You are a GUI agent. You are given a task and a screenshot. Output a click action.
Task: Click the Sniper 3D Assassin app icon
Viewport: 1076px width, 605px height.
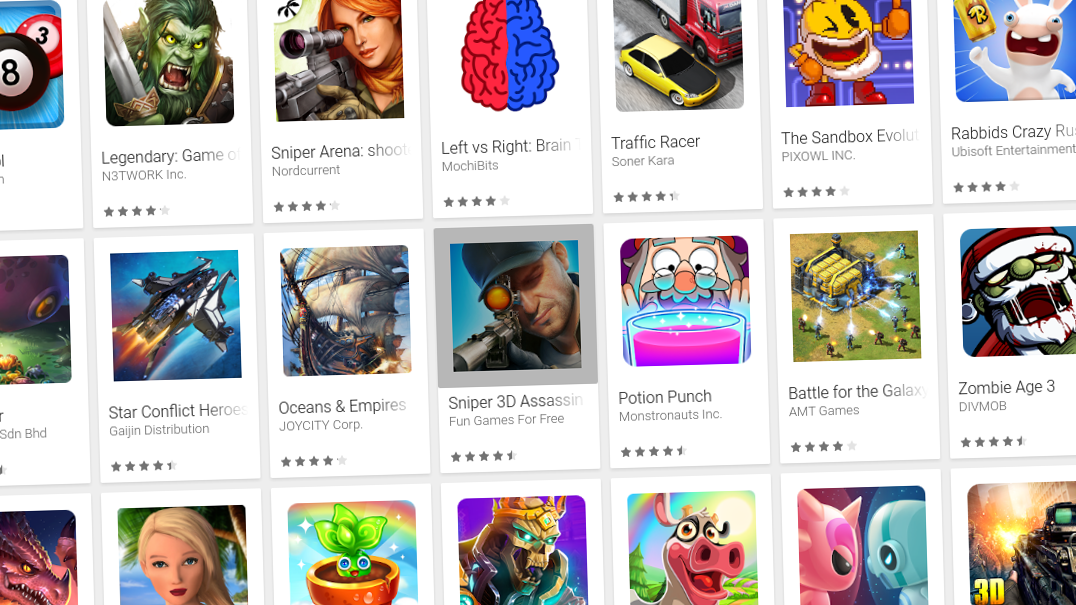(x=515, y=305)
